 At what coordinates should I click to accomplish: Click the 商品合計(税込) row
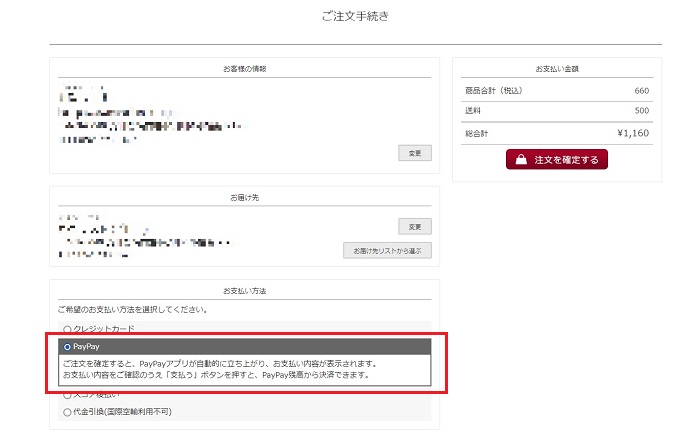click(556, 90)
